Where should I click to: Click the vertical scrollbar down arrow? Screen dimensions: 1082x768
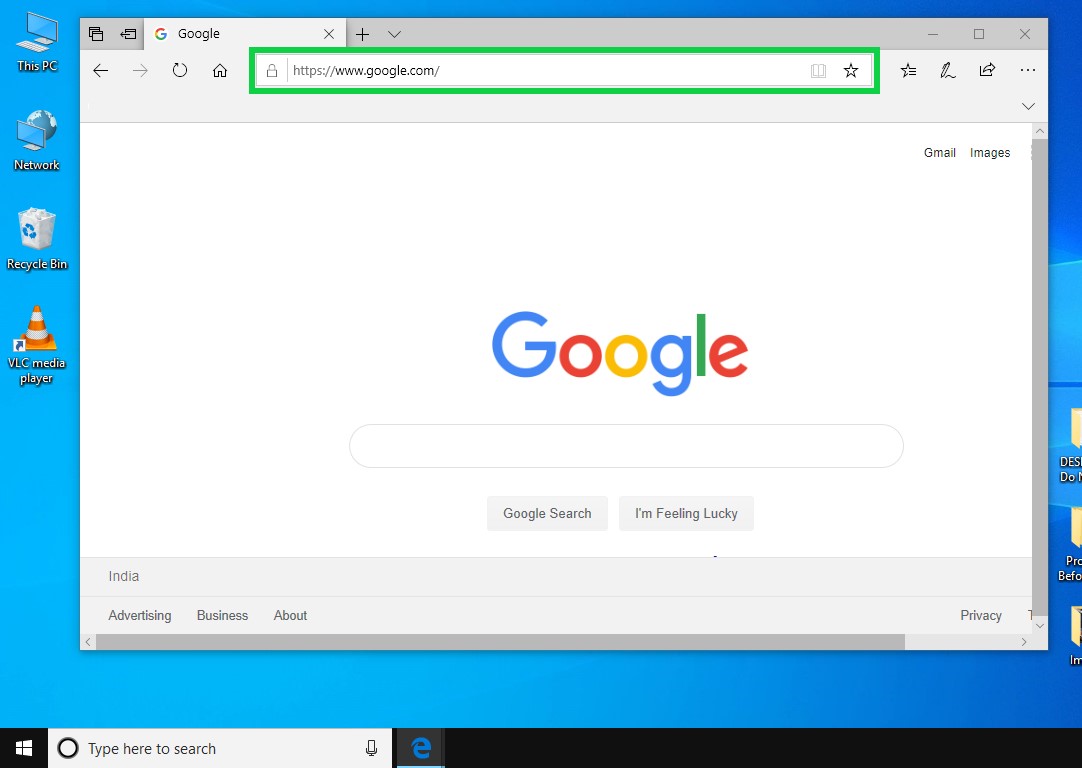(x=1040, y=626)
